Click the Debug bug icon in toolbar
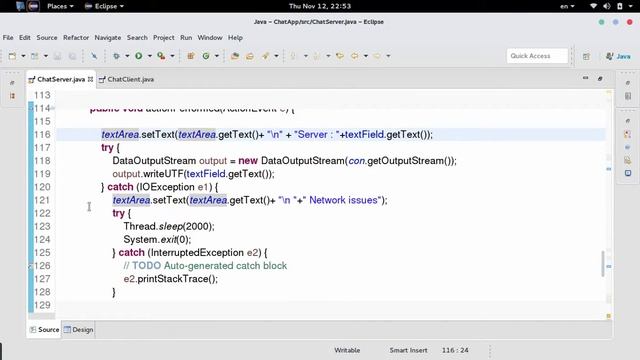This screenshot has width=640, height=360. click(x=116, y=56)
